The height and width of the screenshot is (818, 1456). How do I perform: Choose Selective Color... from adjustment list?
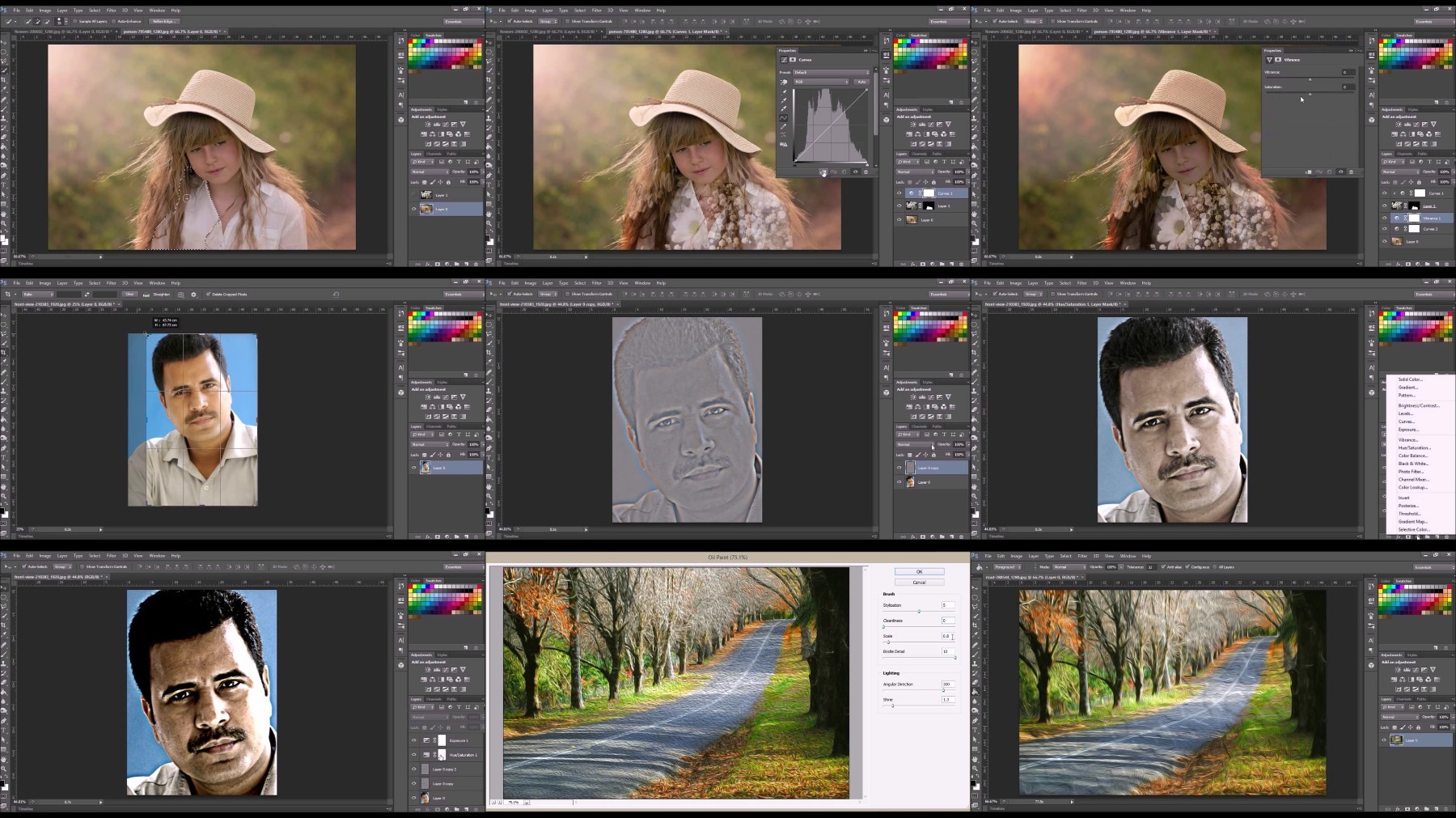pos(1413,529)
